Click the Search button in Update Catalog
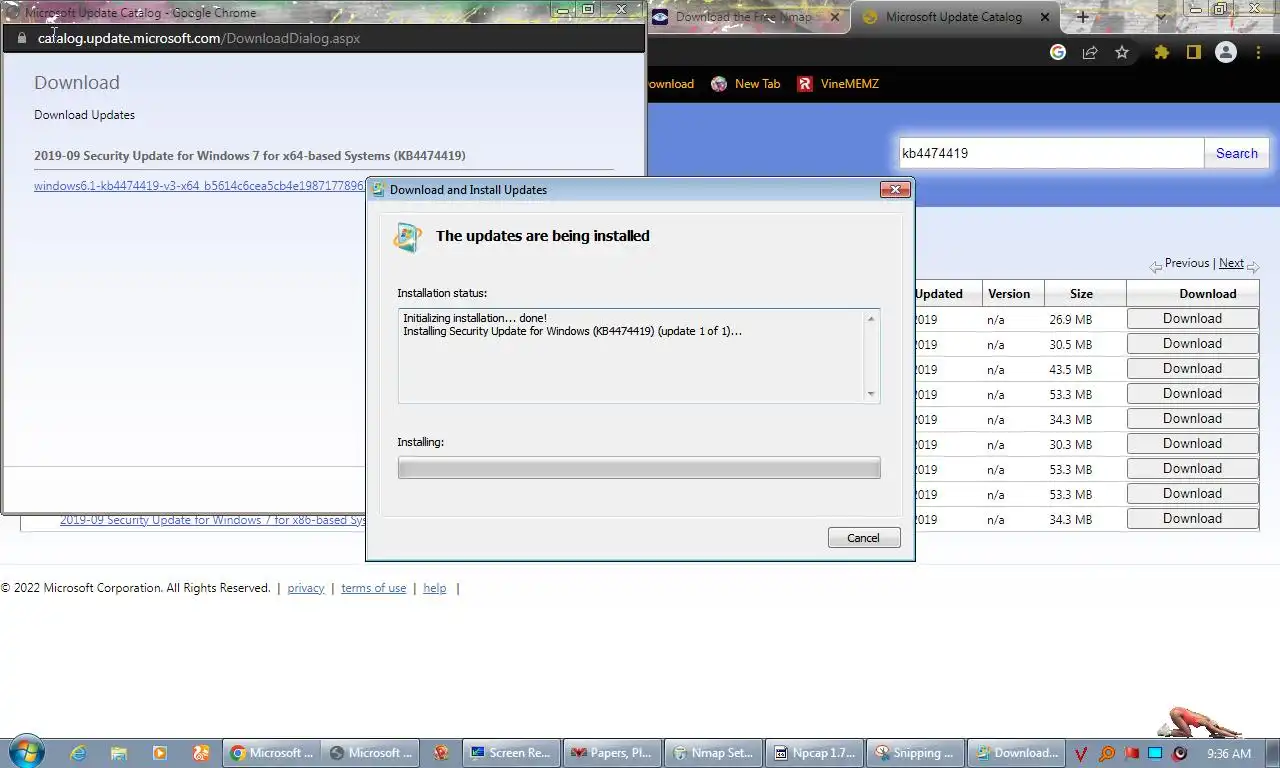 pyautogui.click(x=1237, y=153)
